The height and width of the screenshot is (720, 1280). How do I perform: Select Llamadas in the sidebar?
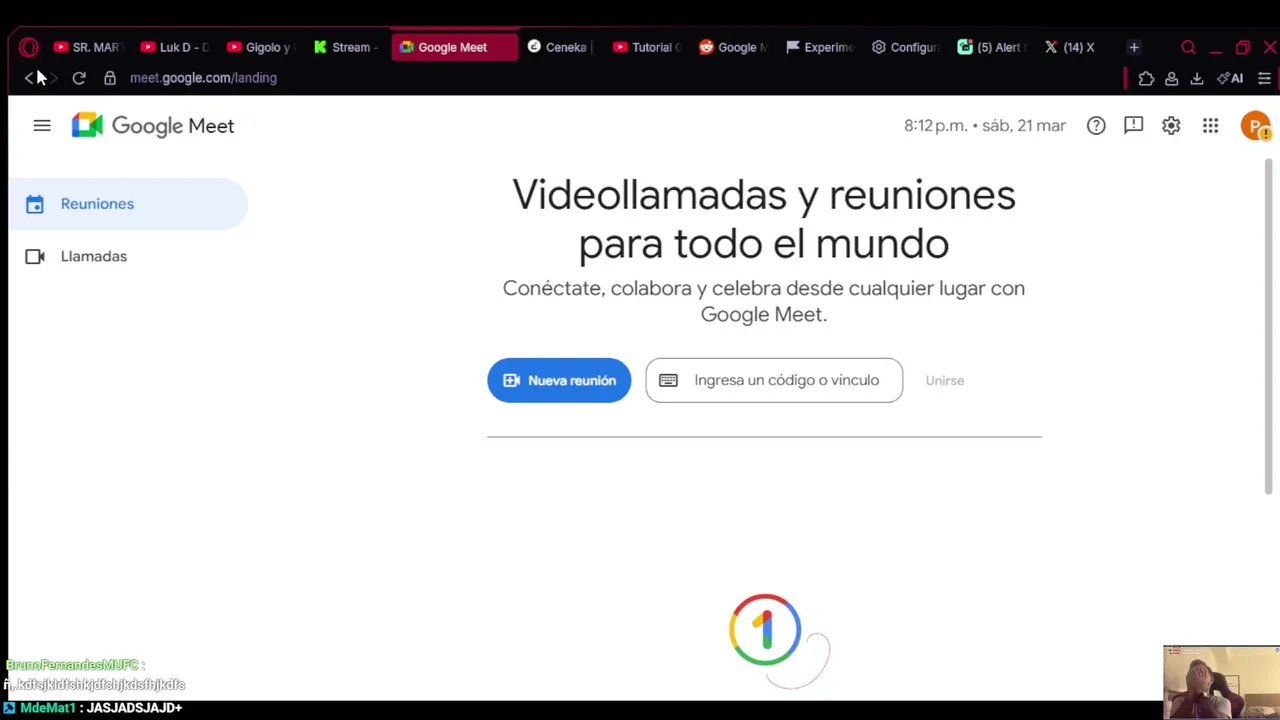[x=127, y=256]
